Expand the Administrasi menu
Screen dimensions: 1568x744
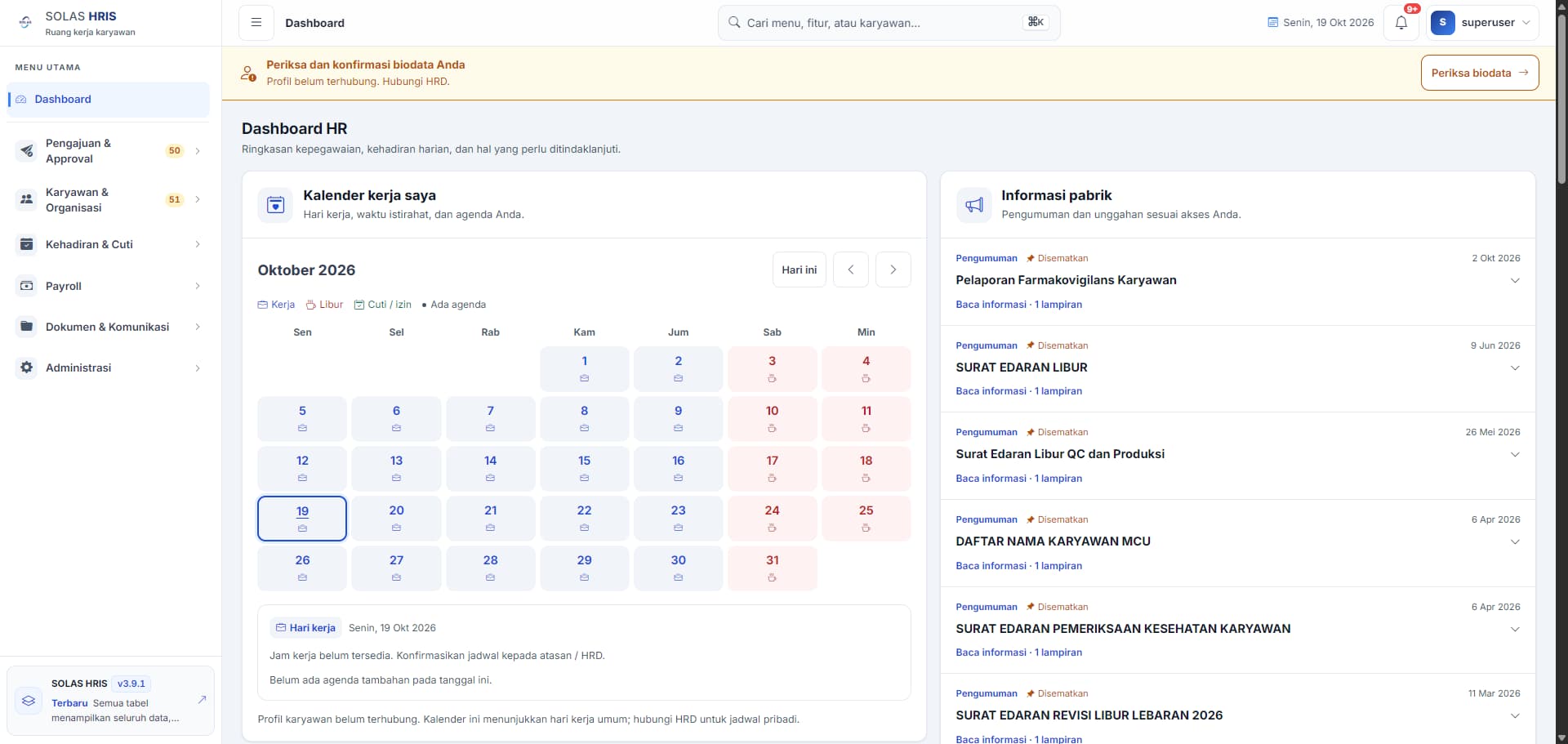click(x=108, y=368)
